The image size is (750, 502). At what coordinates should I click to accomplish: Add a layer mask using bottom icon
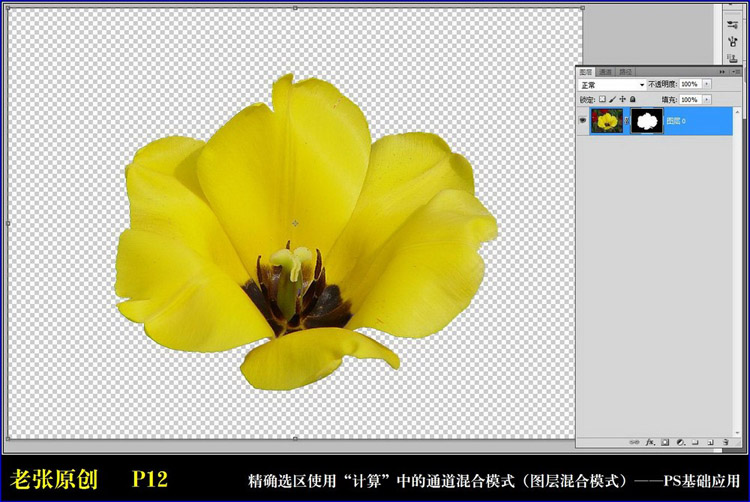tap(664, 441)
